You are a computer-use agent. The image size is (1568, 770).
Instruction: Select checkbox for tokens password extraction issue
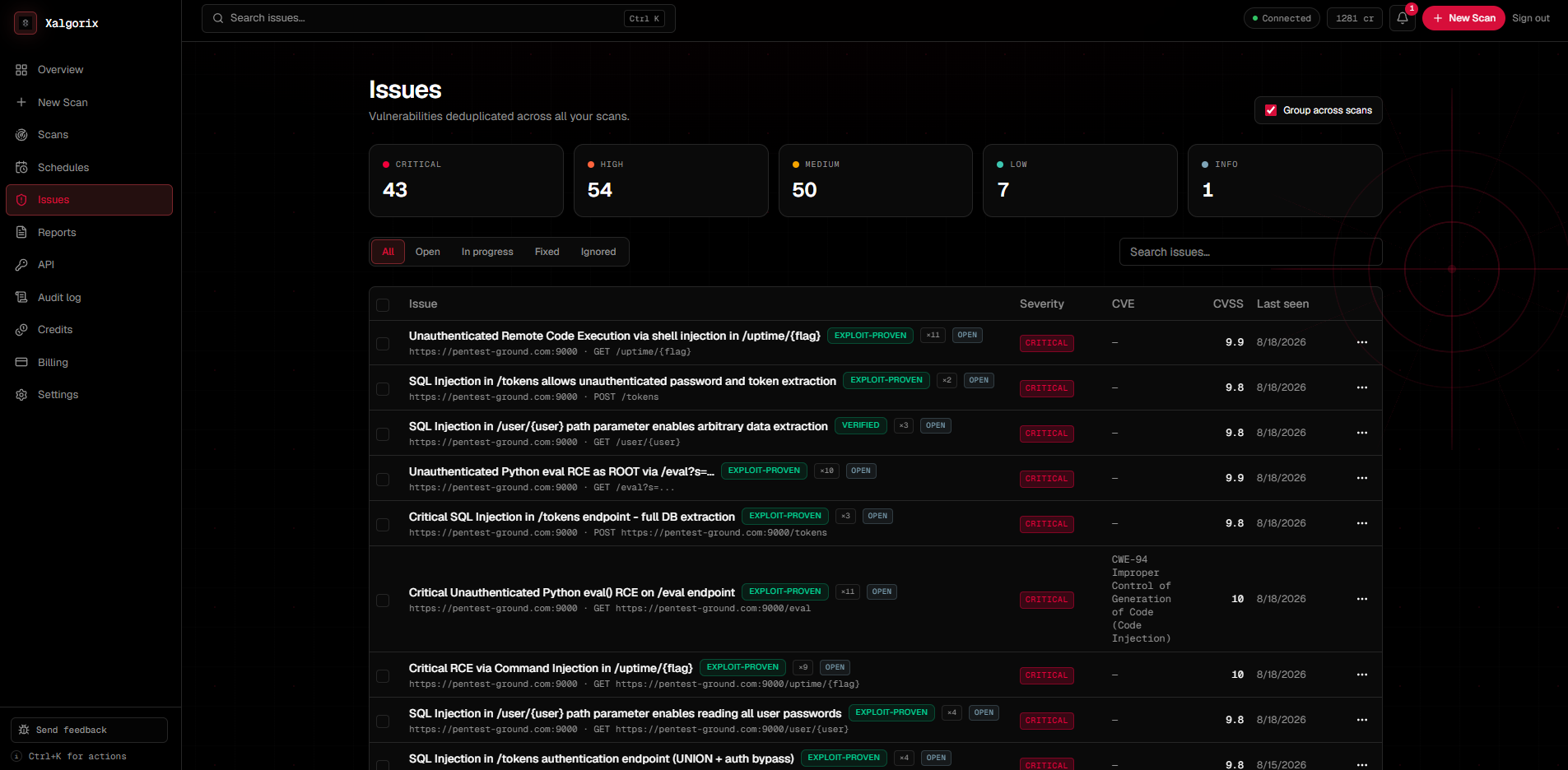[x=383, y=389]
